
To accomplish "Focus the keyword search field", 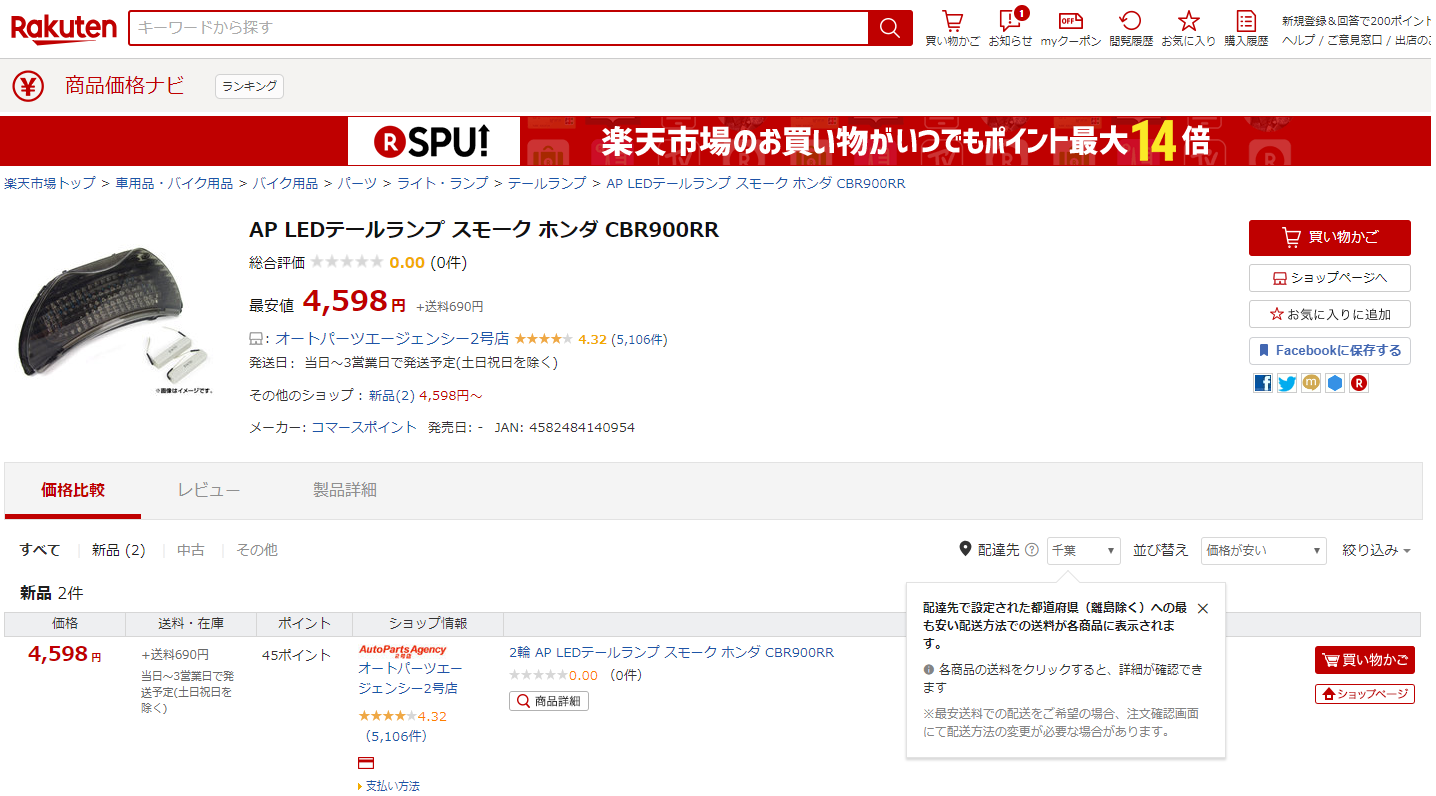I will (x=499, y=28).
